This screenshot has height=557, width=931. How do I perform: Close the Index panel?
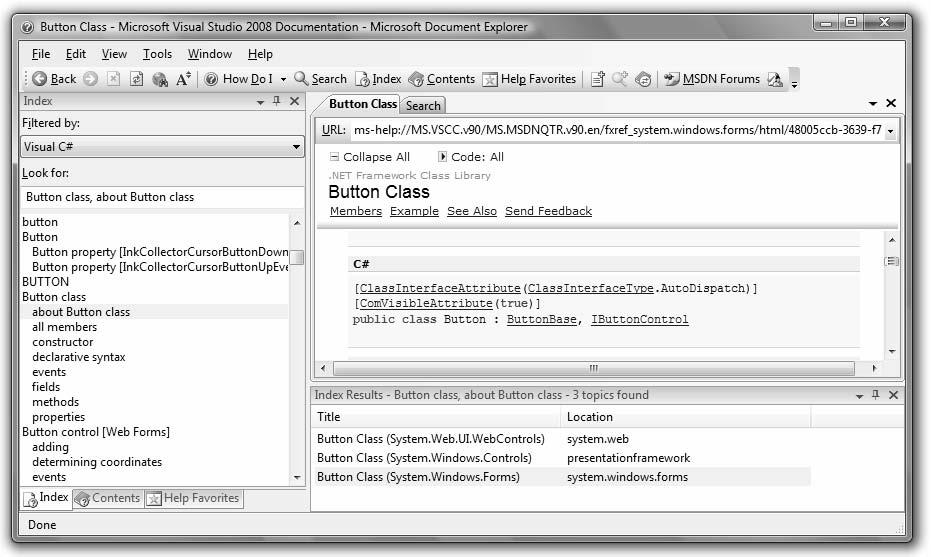[x=294, y=101]
